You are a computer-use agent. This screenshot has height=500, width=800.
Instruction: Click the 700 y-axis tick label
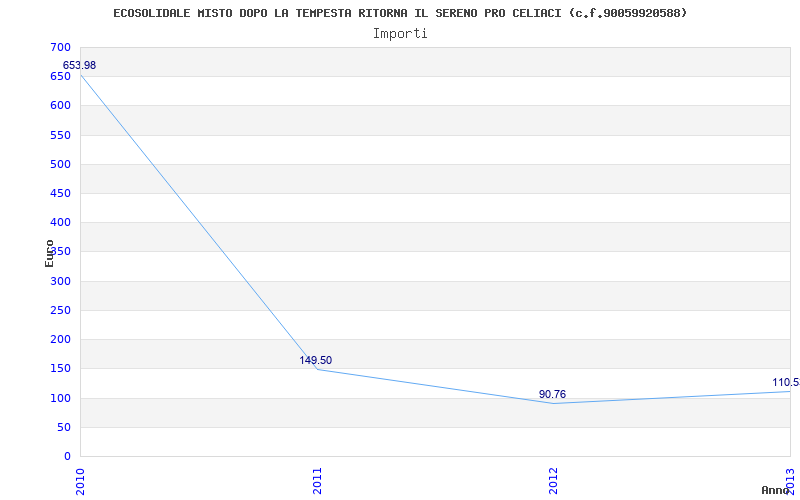60,47
